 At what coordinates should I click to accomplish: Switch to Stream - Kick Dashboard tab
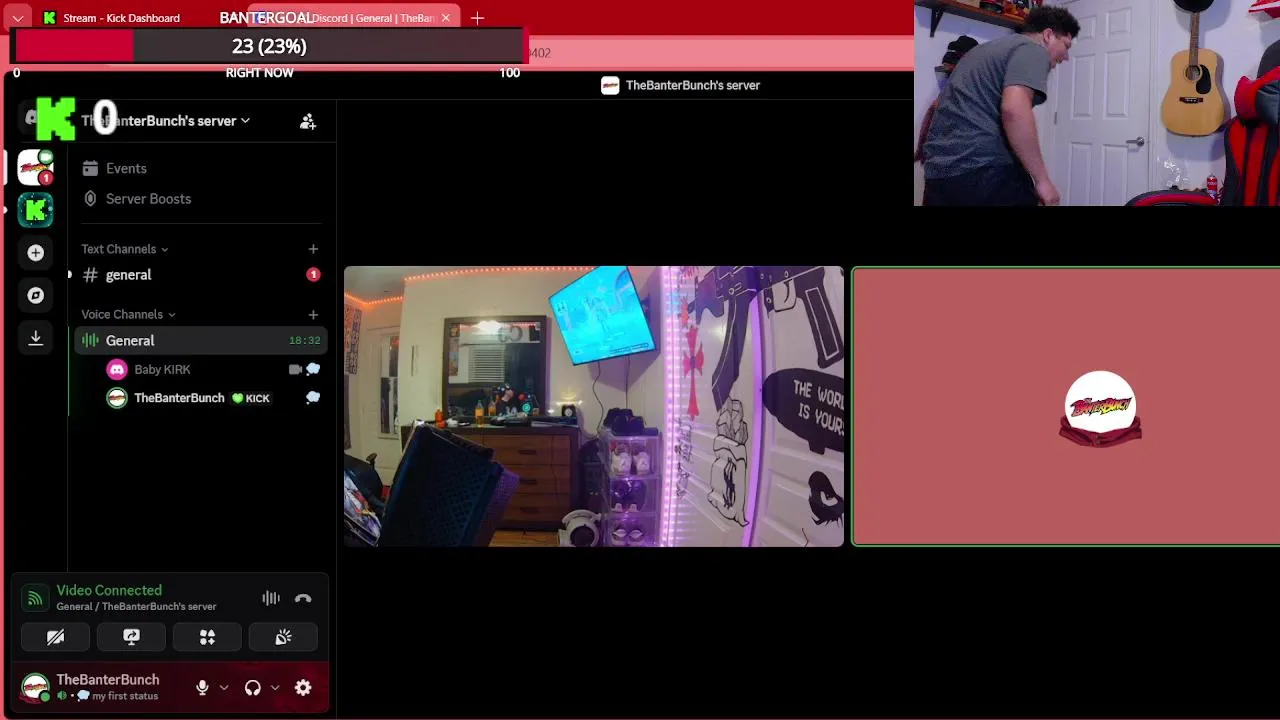(121, 18)
